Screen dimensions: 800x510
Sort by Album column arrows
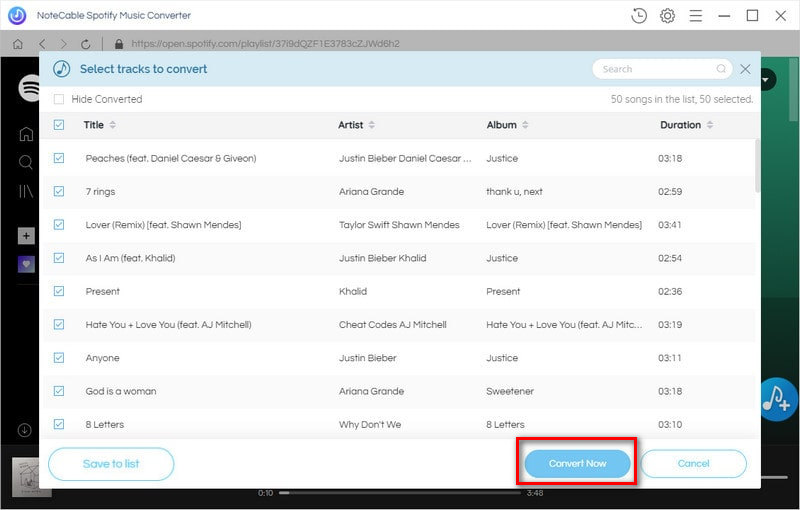526,125
